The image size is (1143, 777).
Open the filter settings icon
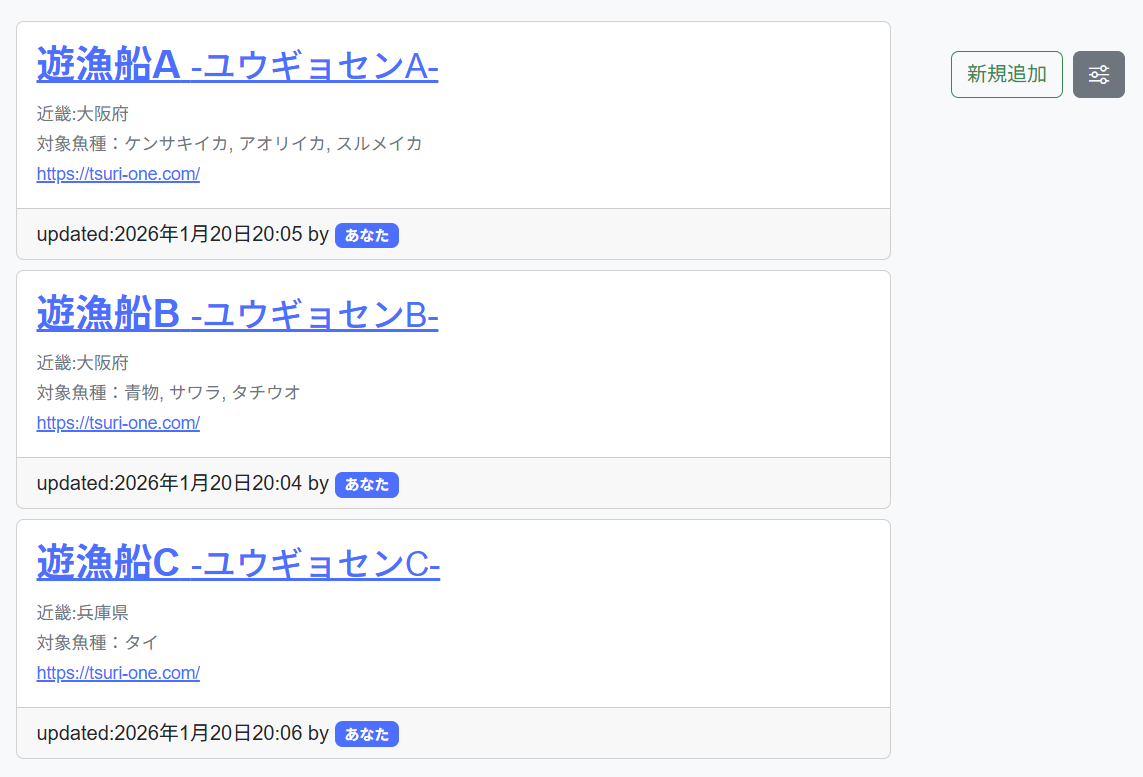(x=1098, y=74)
